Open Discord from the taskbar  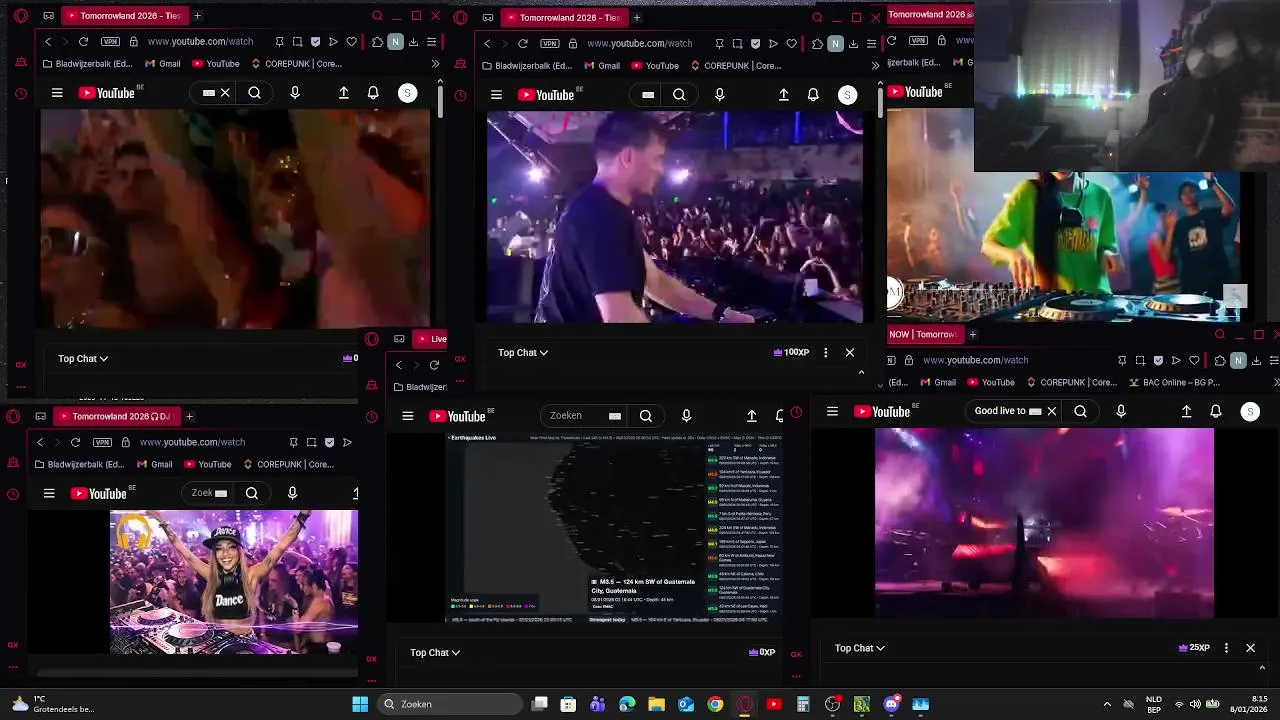coord(891,704)
